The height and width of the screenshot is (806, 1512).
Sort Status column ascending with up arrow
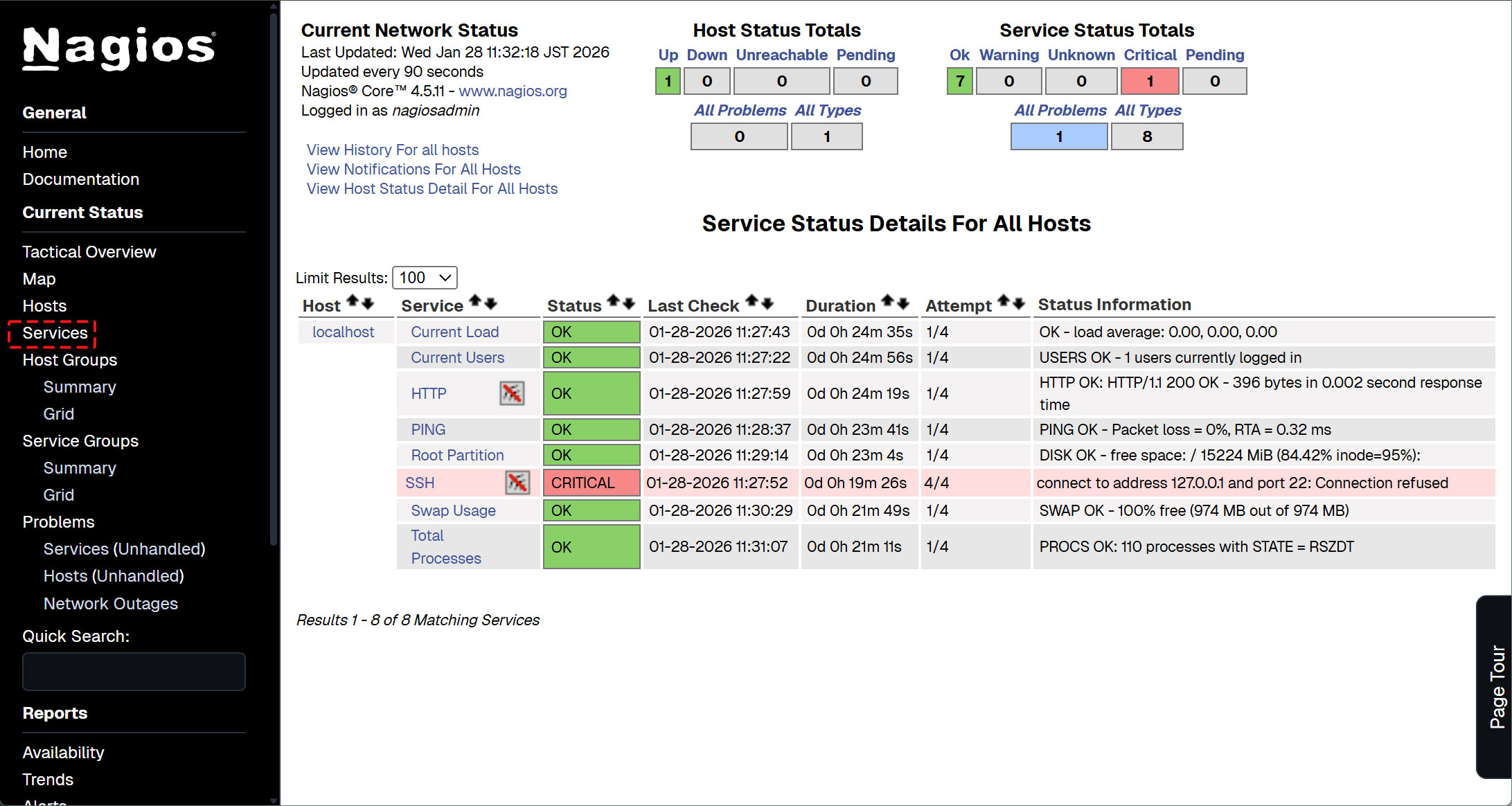[613, 302]
